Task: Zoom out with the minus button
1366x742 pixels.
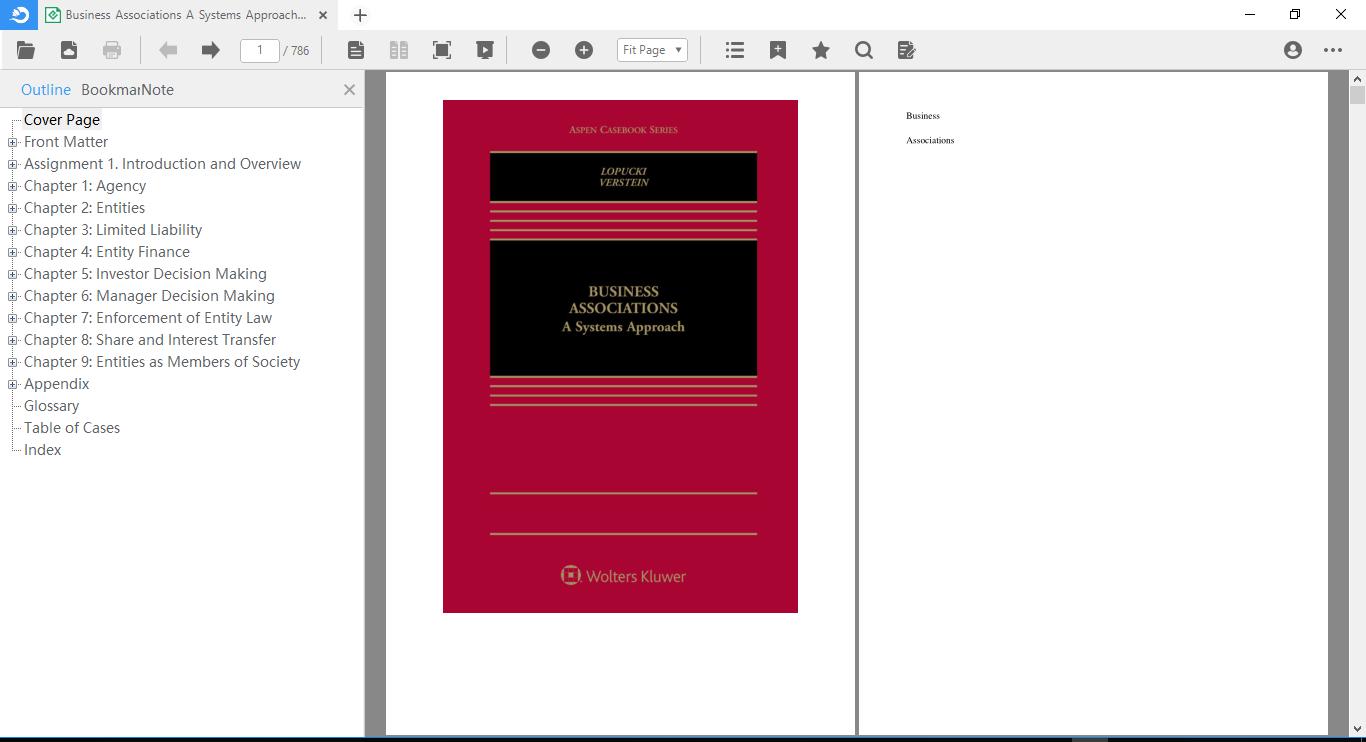Action: pyautogui.click(x=541, y=50)
